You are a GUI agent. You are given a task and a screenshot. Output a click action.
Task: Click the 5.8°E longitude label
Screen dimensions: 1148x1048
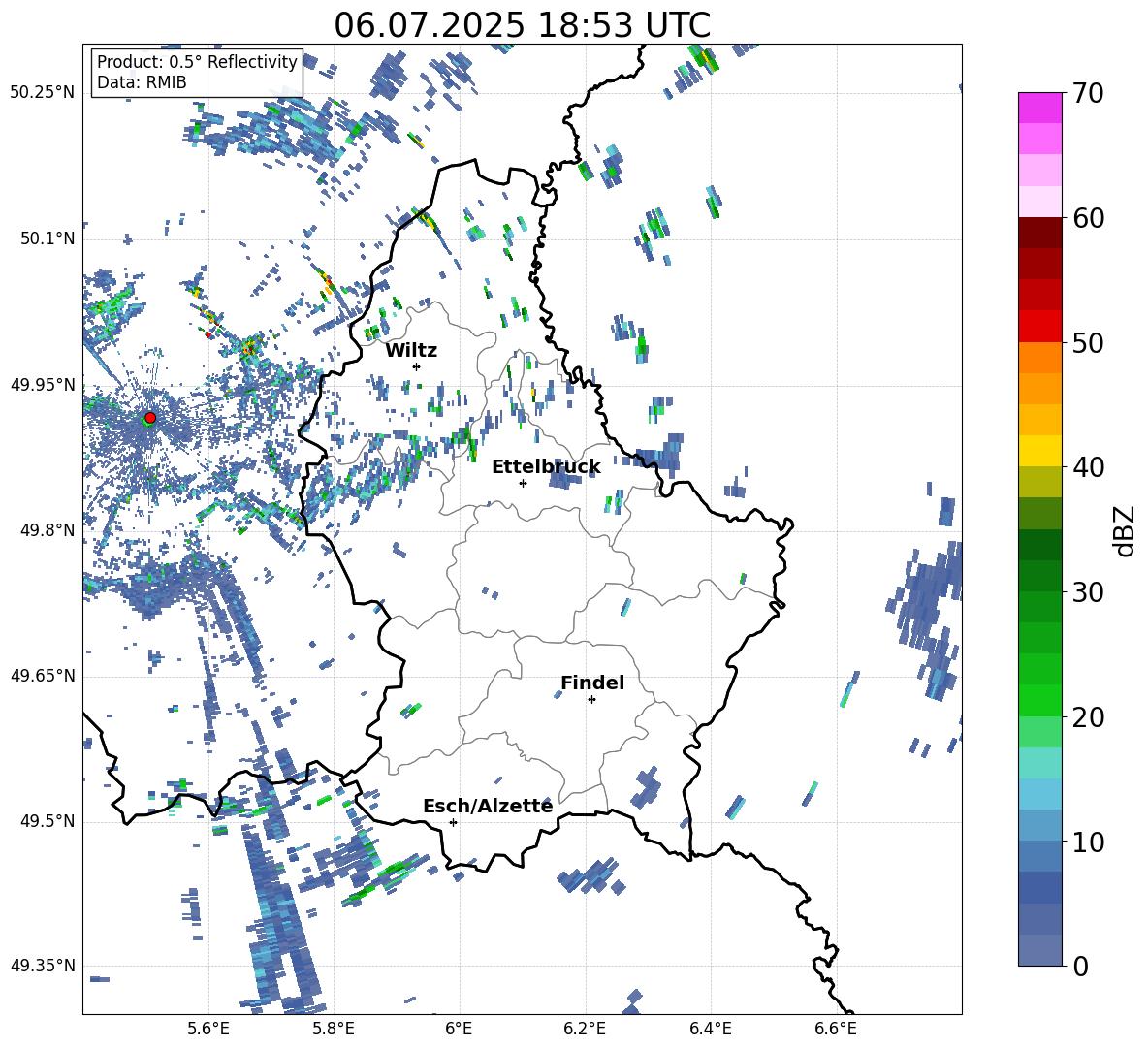334,1030
